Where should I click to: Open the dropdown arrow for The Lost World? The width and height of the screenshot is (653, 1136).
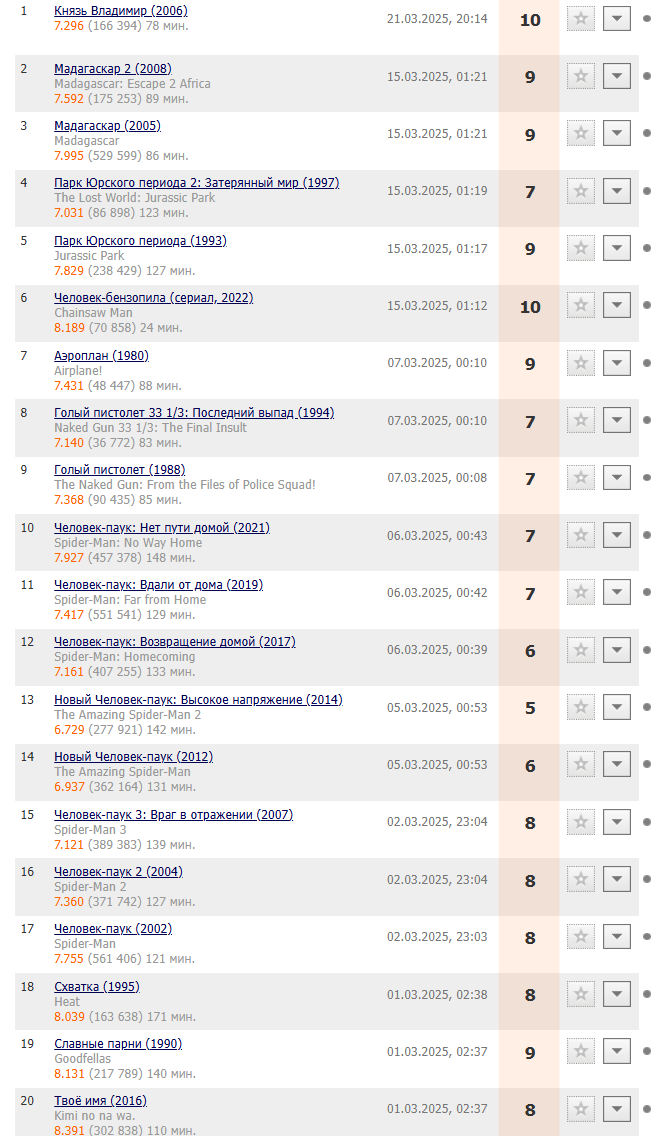(617, 191)
